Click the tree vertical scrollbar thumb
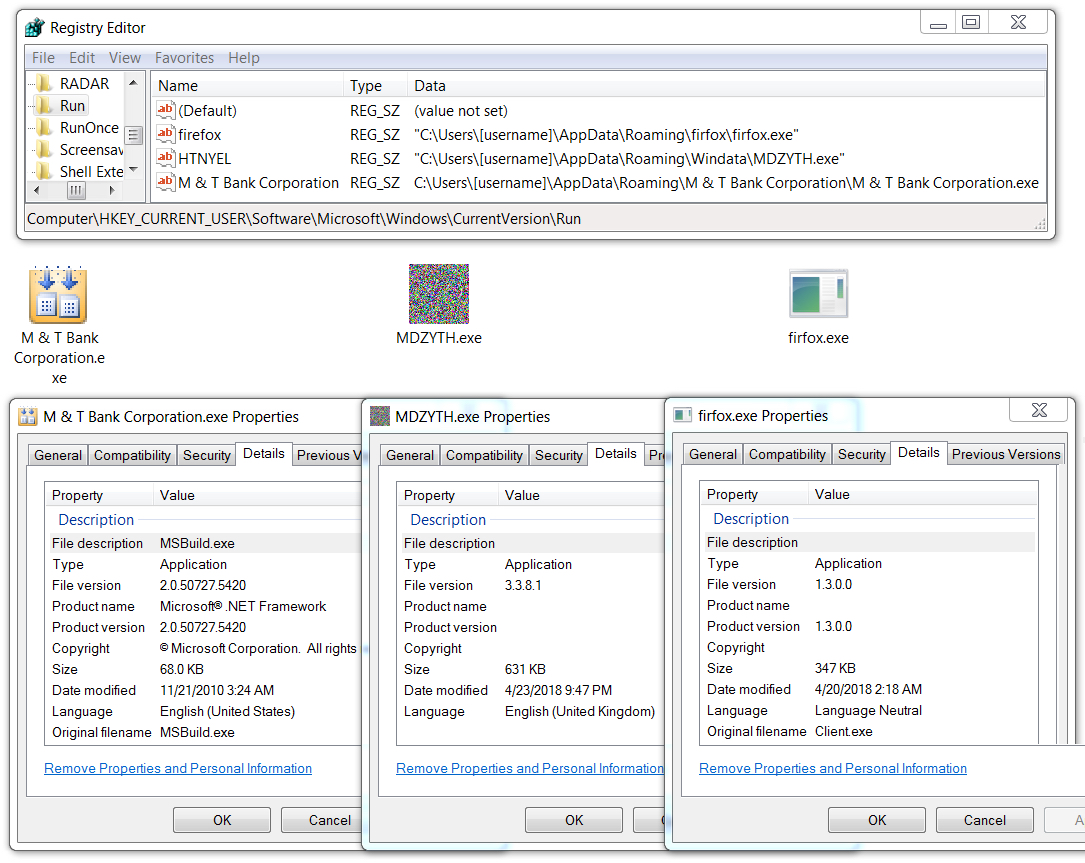The image size is (1085, 863). point(134,134)
